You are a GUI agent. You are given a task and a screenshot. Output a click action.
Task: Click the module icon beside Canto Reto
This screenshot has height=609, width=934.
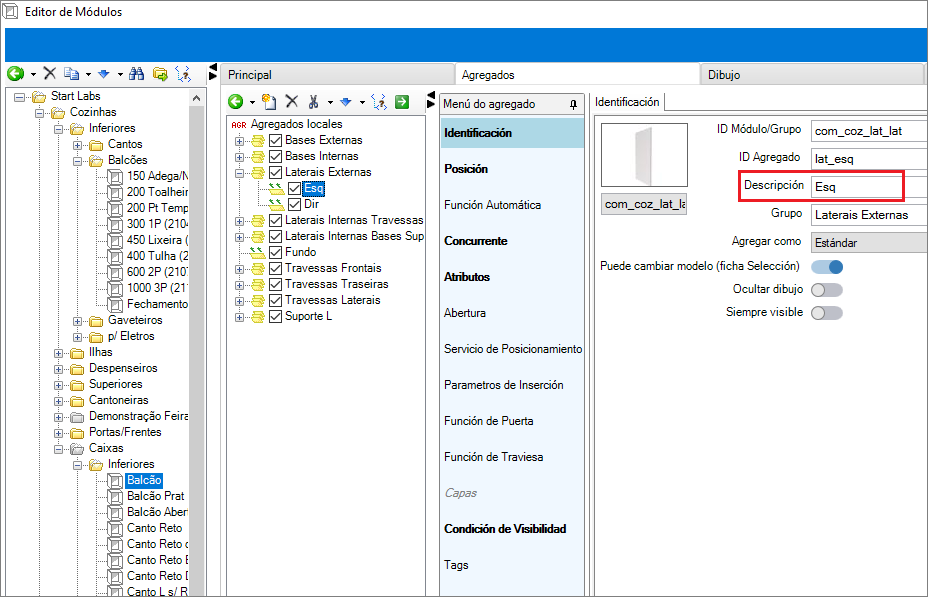[116, 529]
